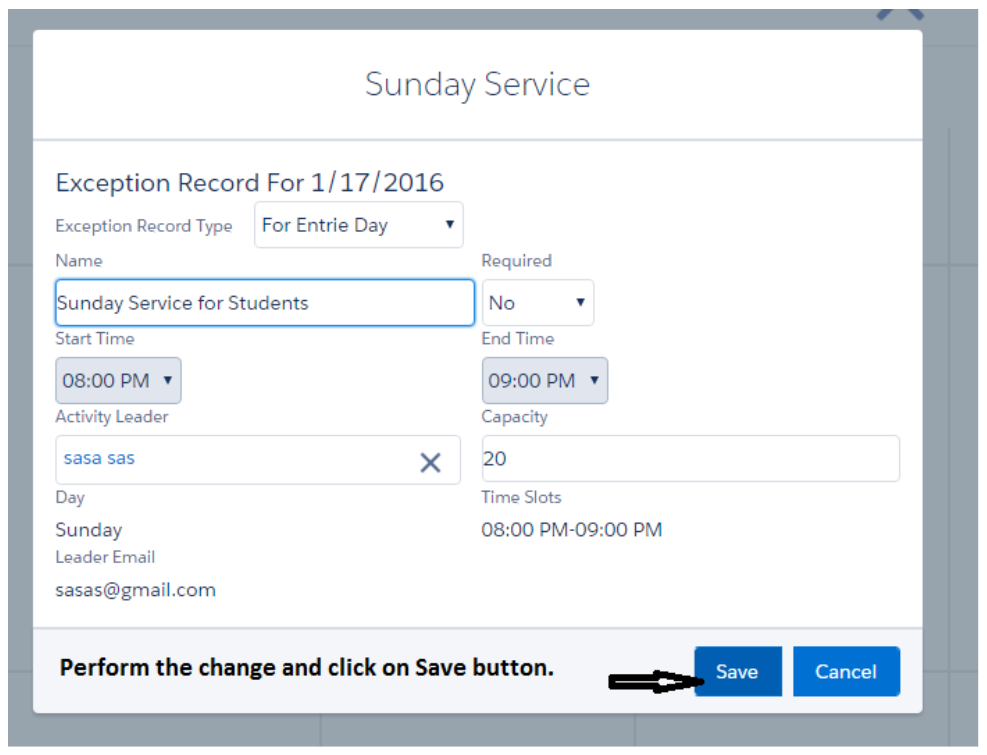Click the Name field containing Sunday Service for Students
Viewport: 987px width, 755px height.
pos(264,303)
